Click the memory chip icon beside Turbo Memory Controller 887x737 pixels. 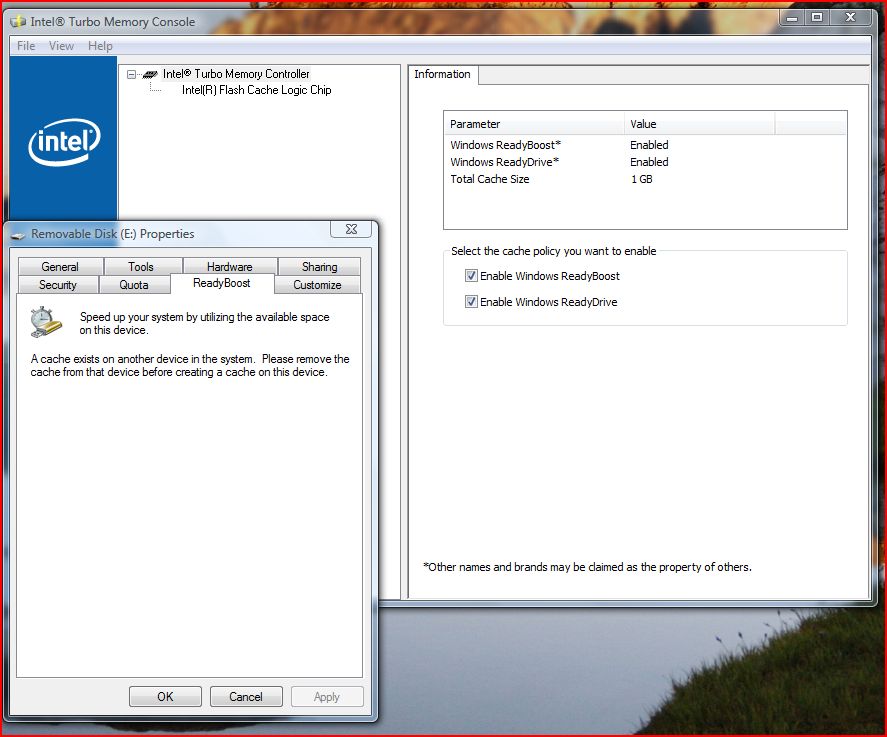[150, 74]
